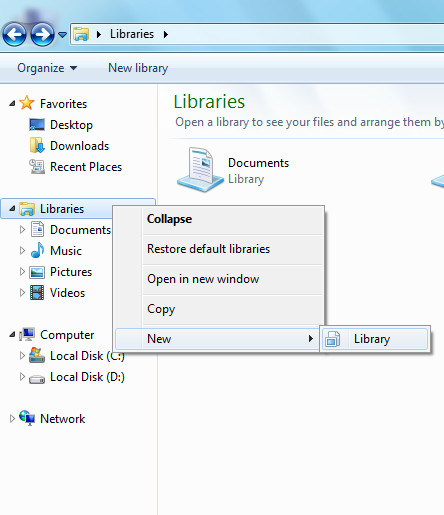The image size is (444, 515).
Task: Choose Library from the New submenu
Action: [375, 339]
